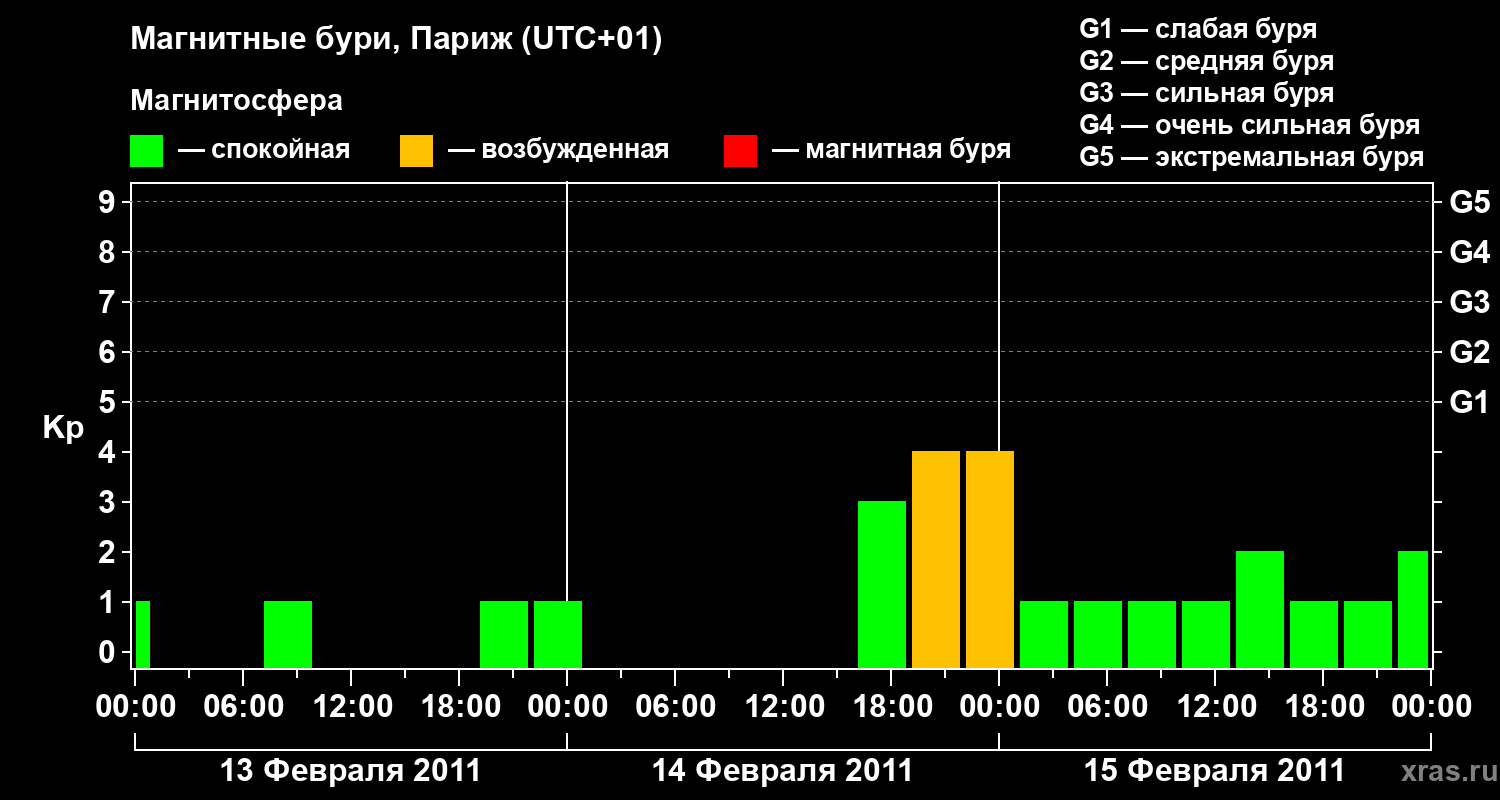Click the G2 label on the right axis
The height and width of the screenshot is (800, 1500).
click(x=1469, y=352)
